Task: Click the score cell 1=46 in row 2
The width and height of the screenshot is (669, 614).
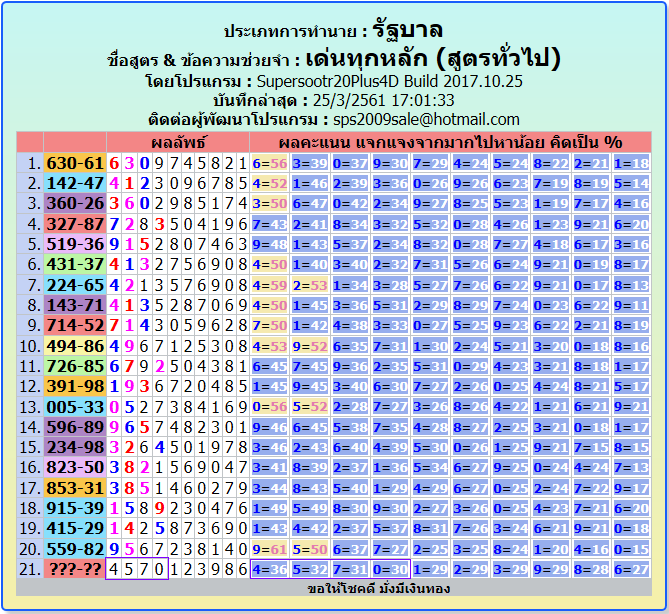Action: tap(310, 183)
